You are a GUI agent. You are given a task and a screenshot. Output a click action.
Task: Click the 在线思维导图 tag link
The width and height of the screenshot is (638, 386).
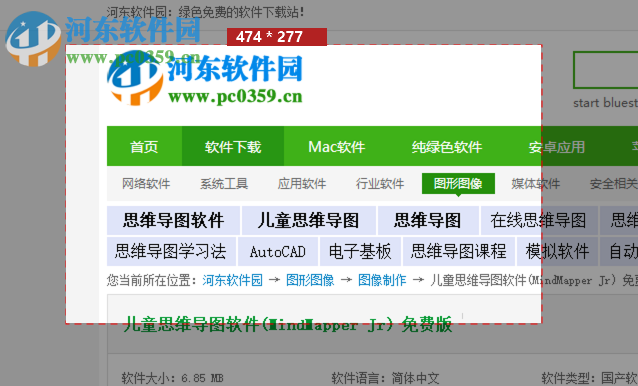pos(539,220)
